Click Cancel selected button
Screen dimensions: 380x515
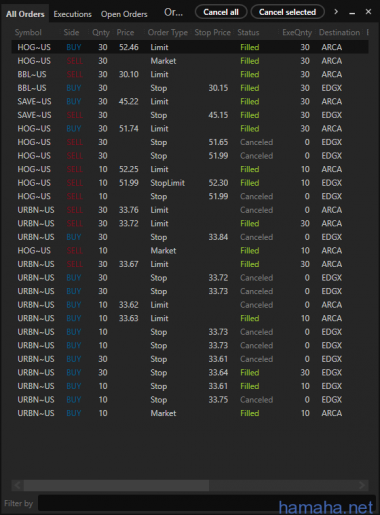pos(287,12)
